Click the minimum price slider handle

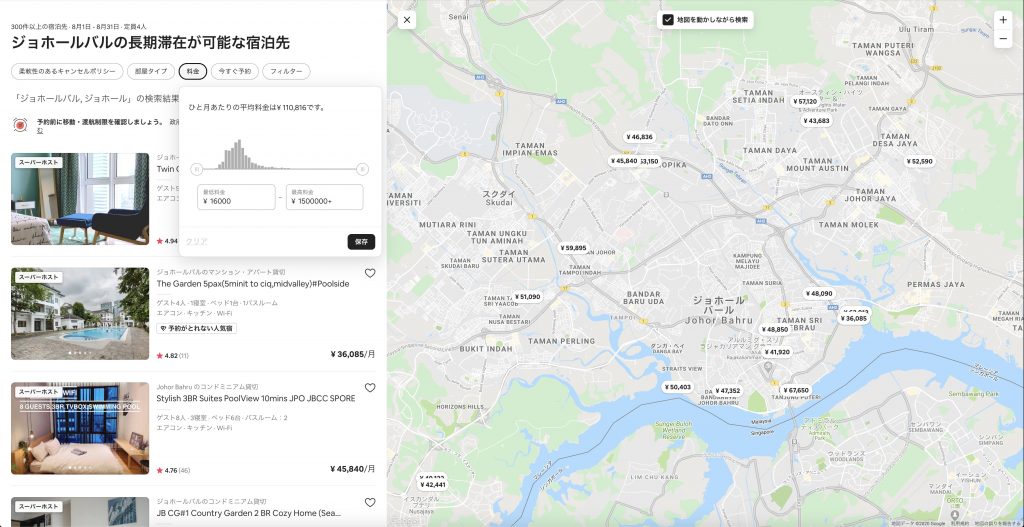(197, 169)
